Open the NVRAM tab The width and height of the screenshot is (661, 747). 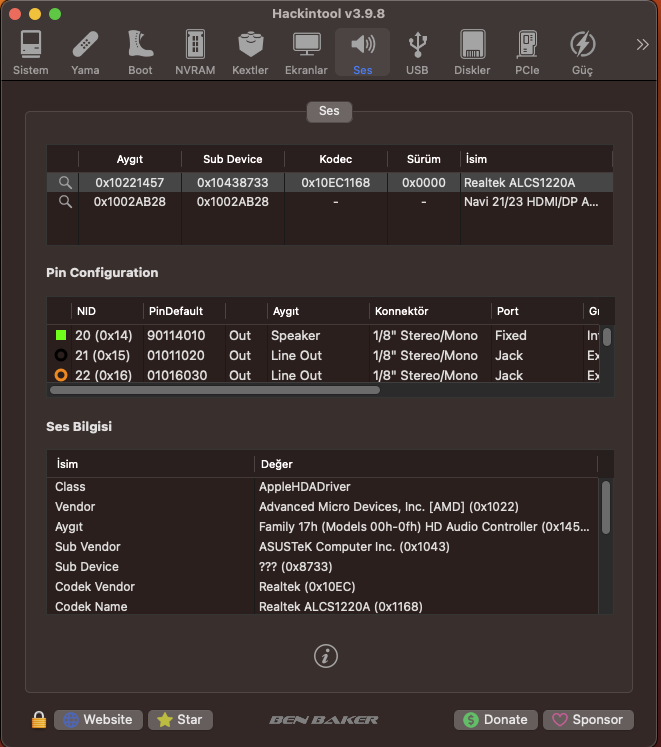pyautogui.click(x=195, y=52)
